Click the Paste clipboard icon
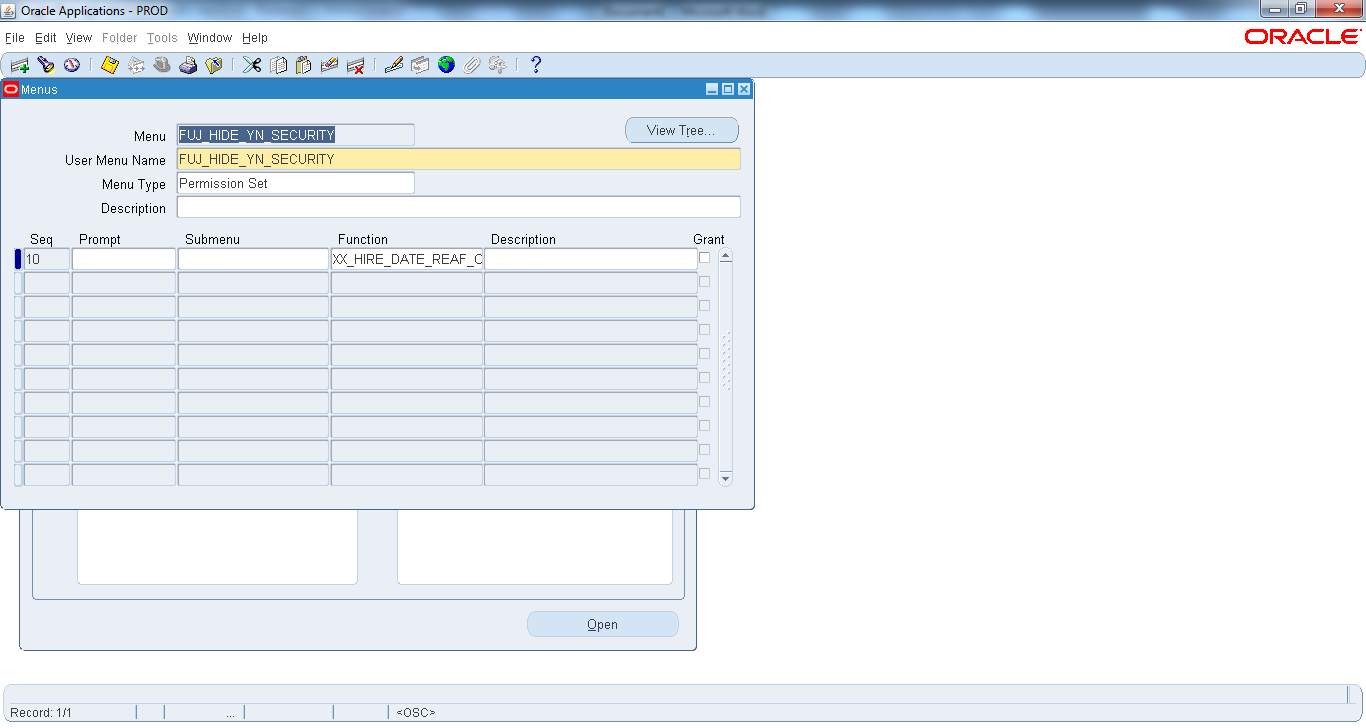1366x728 pixels. [x=303, y=65]
